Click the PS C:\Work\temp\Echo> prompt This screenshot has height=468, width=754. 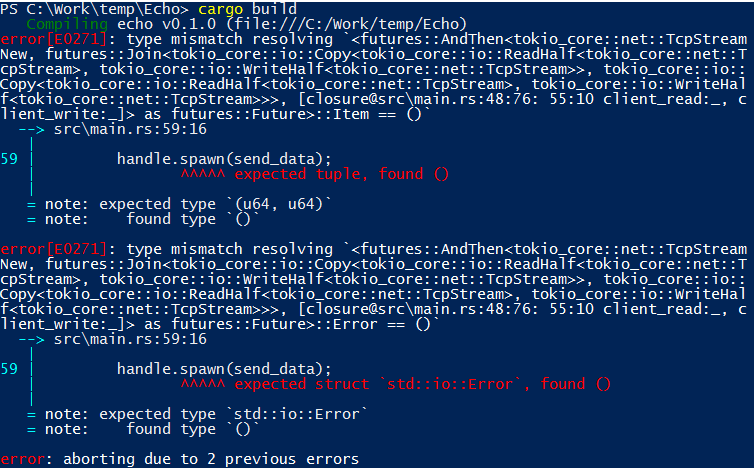[x=95, y=9]
